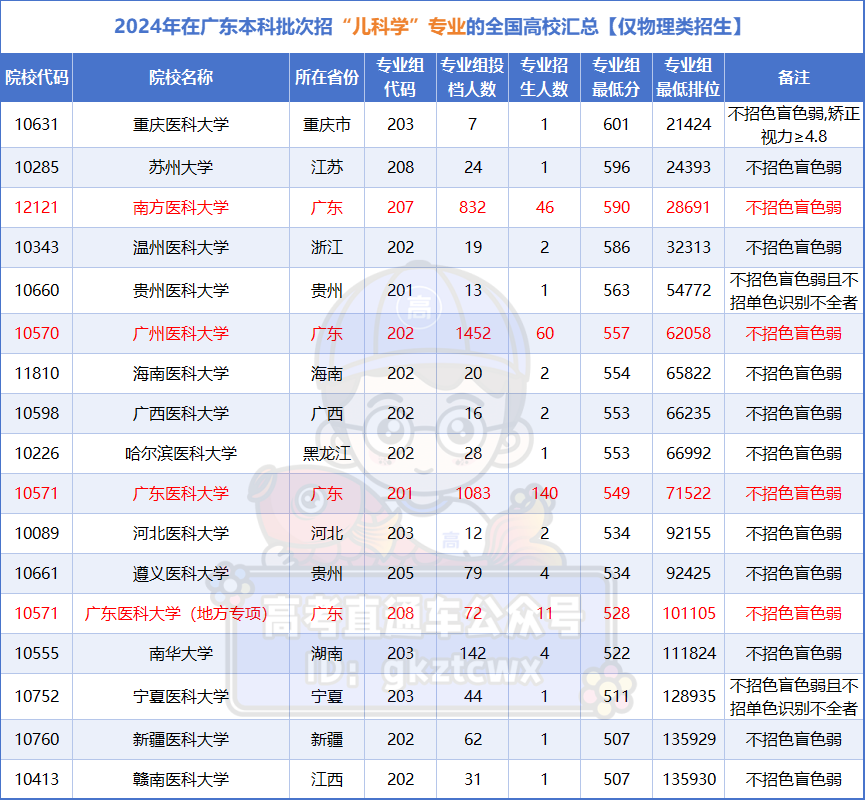Click the 哈尔滨医科大学 cell

[180, 454]
